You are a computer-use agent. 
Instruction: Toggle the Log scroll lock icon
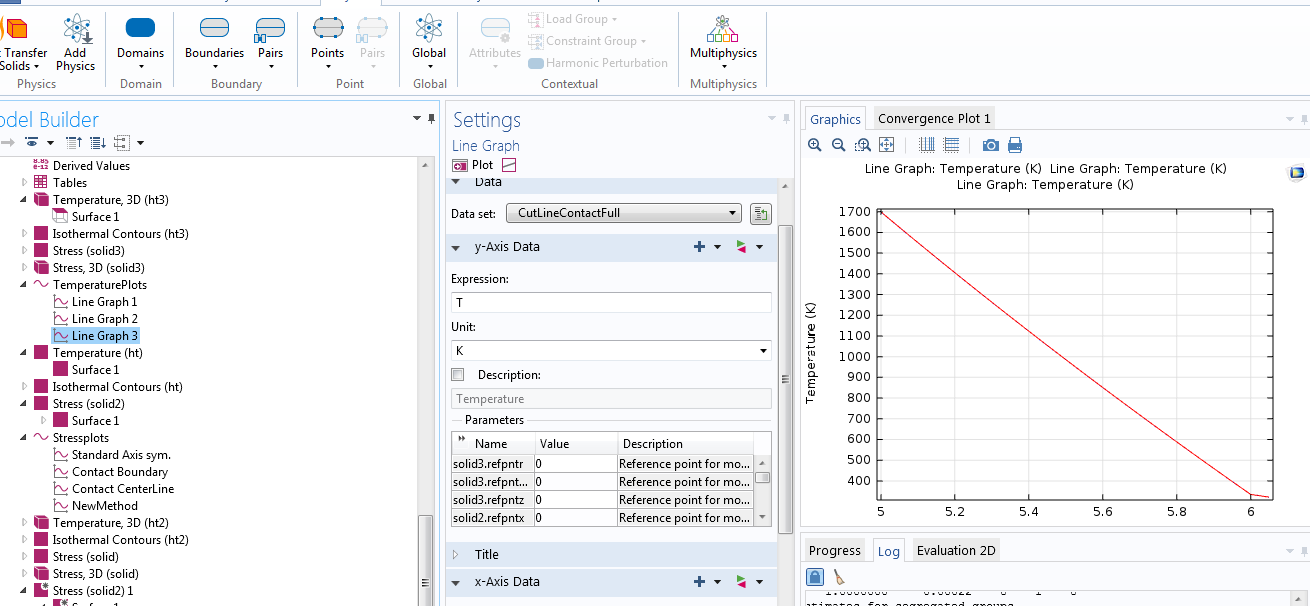click(x=815, y=577)
